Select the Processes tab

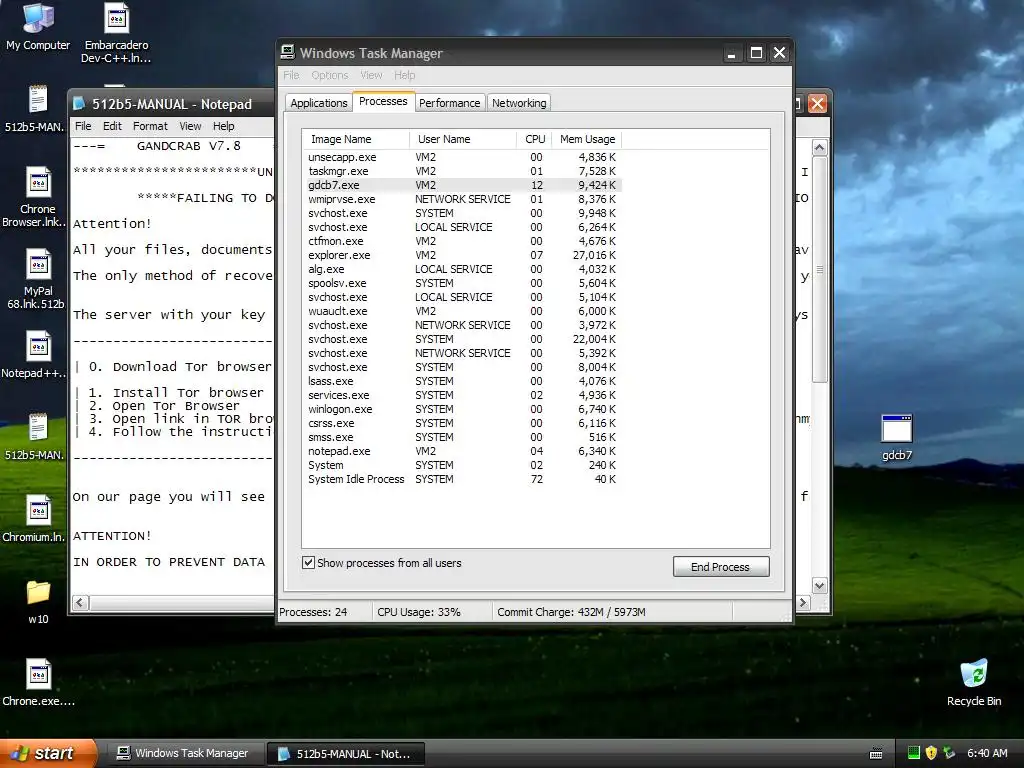click(x=383, y=101)
